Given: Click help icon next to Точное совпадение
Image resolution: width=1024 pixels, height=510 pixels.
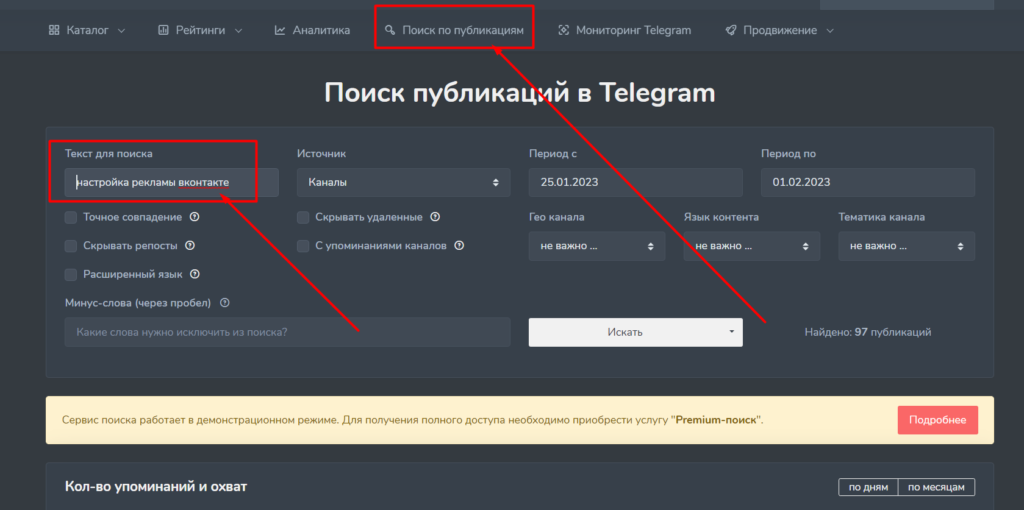Looking at the screenshot, I should [194, 217].
